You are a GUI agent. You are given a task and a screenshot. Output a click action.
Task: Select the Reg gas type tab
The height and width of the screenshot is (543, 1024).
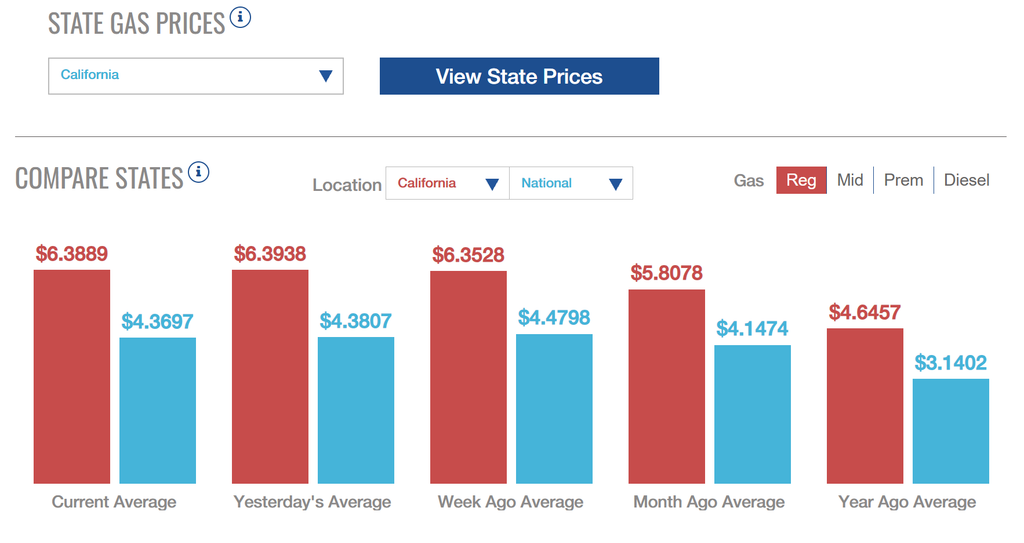[801, 180]
